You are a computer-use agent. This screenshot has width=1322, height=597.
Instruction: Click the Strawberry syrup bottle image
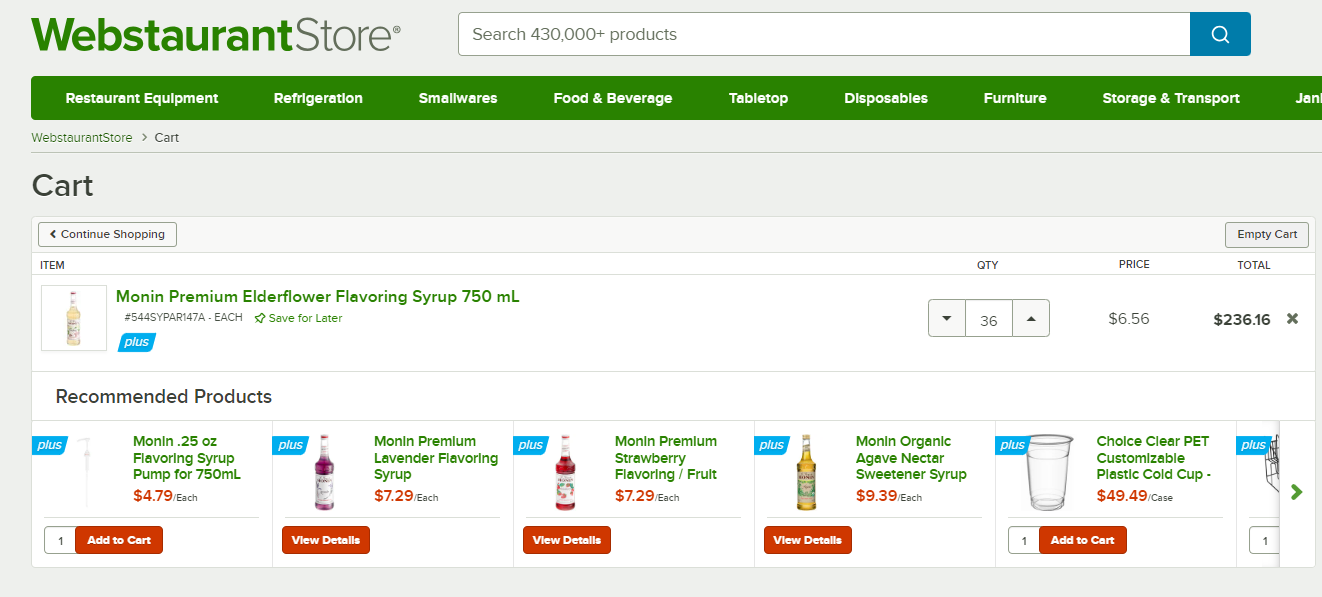(x=566, y=472)
